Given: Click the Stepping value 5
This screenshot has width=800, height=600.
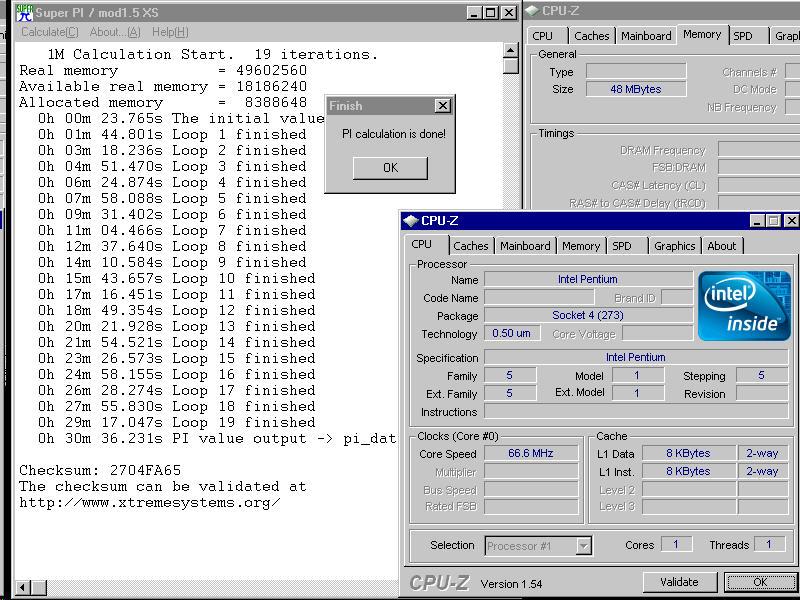Looking at the screenshot, I should [762, 376].
